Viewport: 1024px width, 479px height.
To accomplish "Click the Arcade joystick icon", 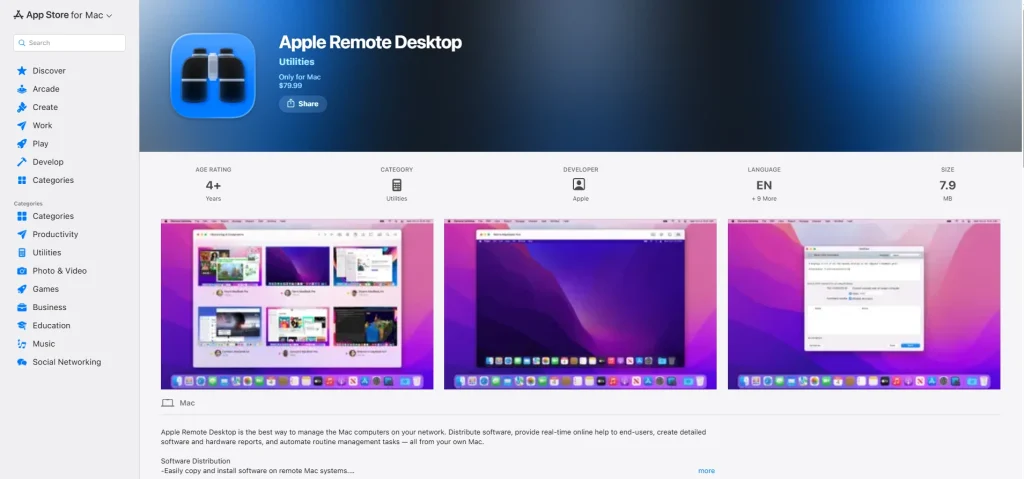I will tap(22, 89).
